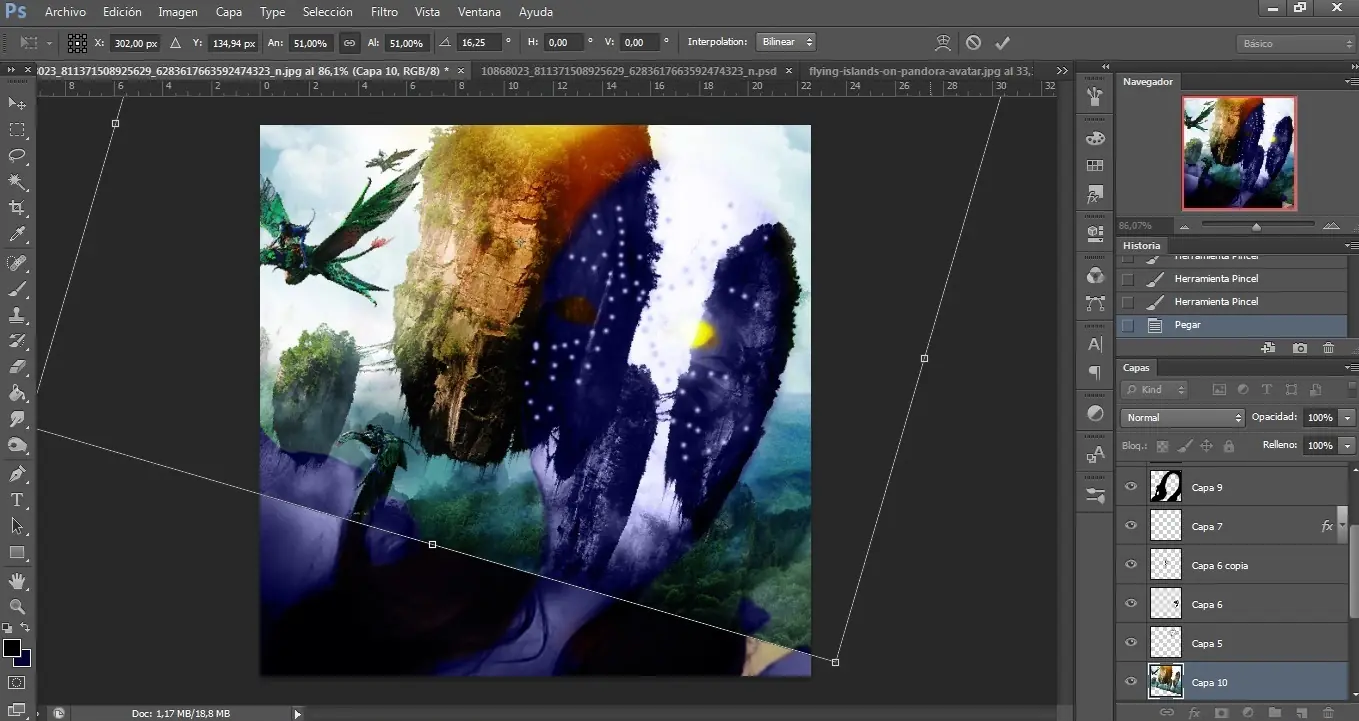Open the Navegador panel flyout menu
This screenshot has height=721, width=1359.
click(x=1351, y=81)
